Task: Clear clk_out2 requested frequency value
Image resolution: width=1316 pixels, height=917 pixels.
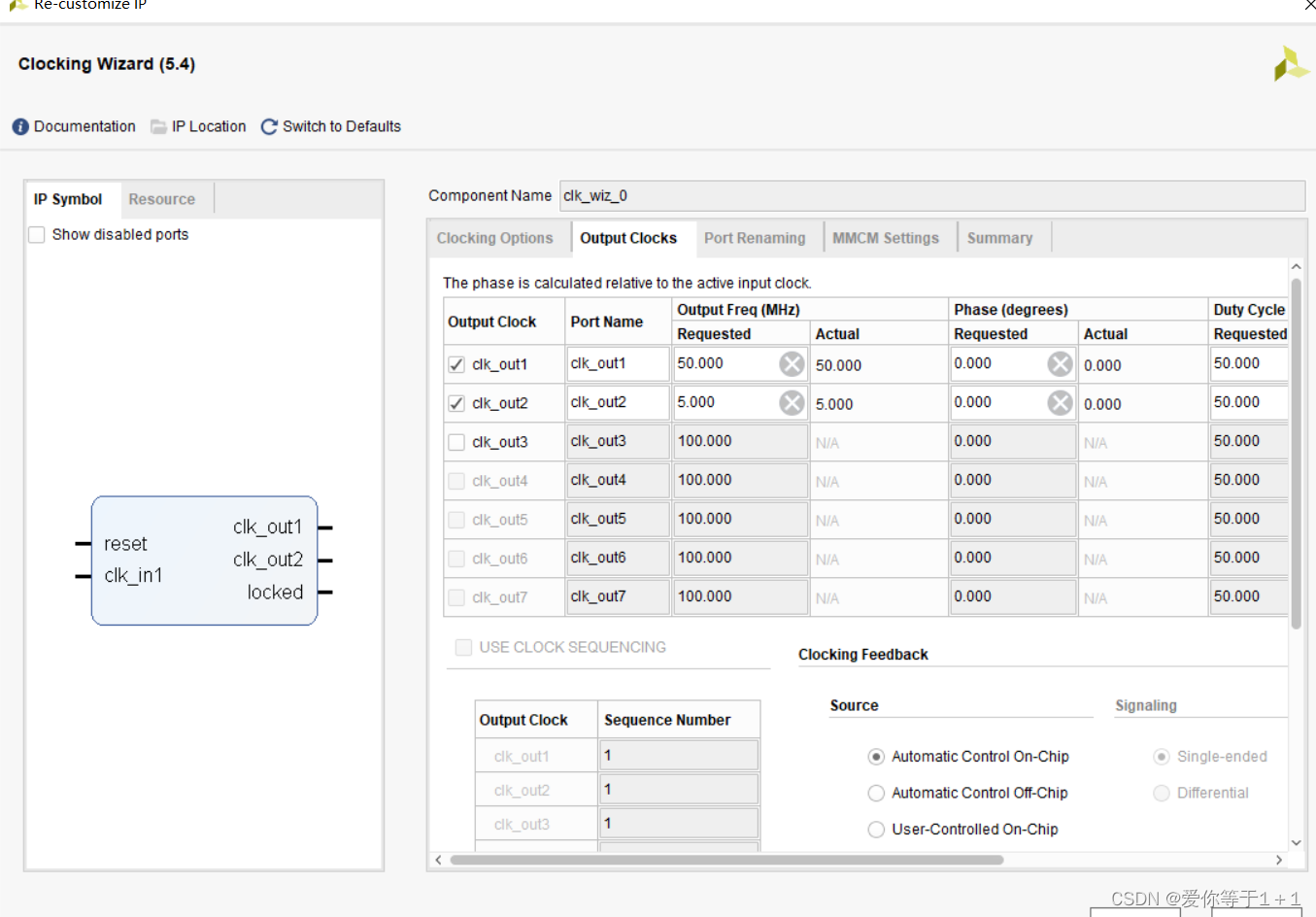Action: pos(792,403)
